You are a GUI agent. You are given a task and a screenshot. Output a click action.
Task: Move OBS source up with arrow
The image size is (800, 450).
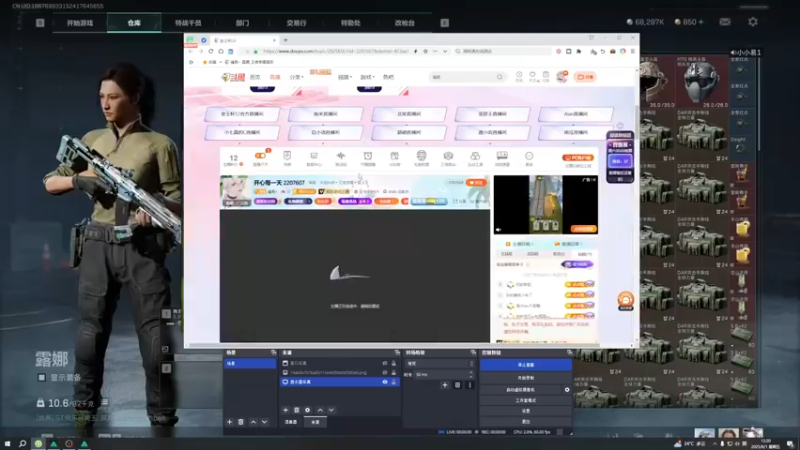click(x=320, y=410)
